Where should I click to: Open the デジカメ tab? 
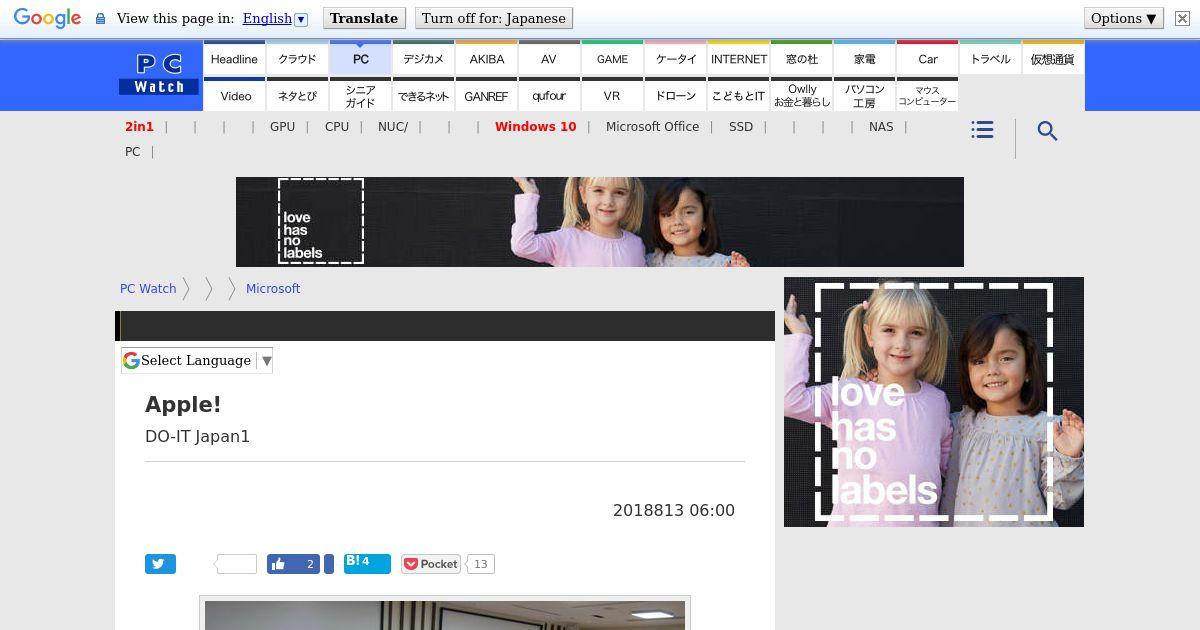point(423,59)
